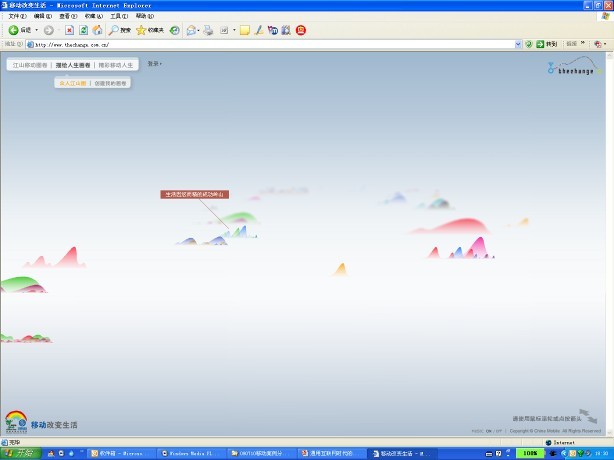The image size is (614, 460).
Task: Expand the 链接 Links toolbar chevron
Action: (x=583, y=43)
